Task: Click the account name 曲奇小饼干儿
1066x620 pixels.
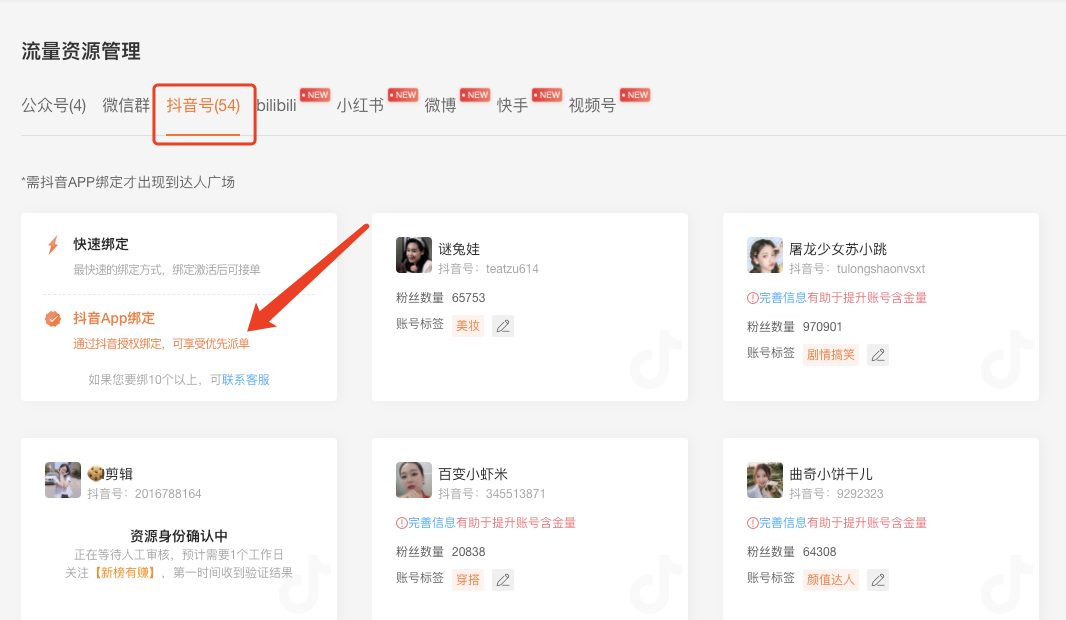Action: point(831,474)
